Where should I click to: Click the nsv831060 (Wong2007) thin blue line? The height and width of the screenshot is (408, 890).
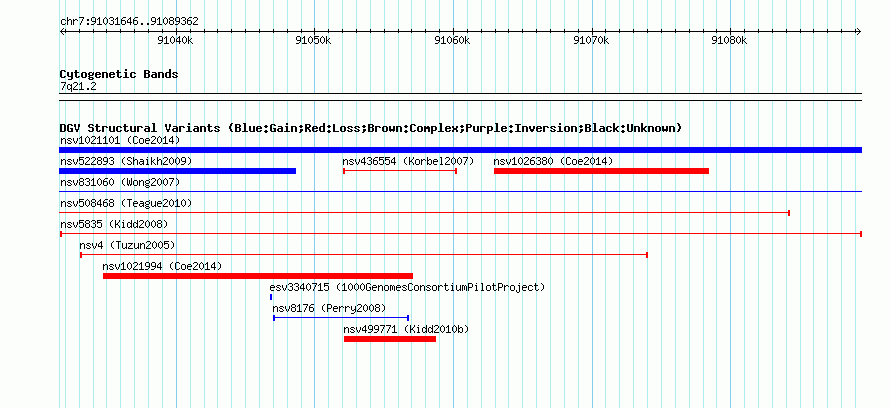[460, 192]
